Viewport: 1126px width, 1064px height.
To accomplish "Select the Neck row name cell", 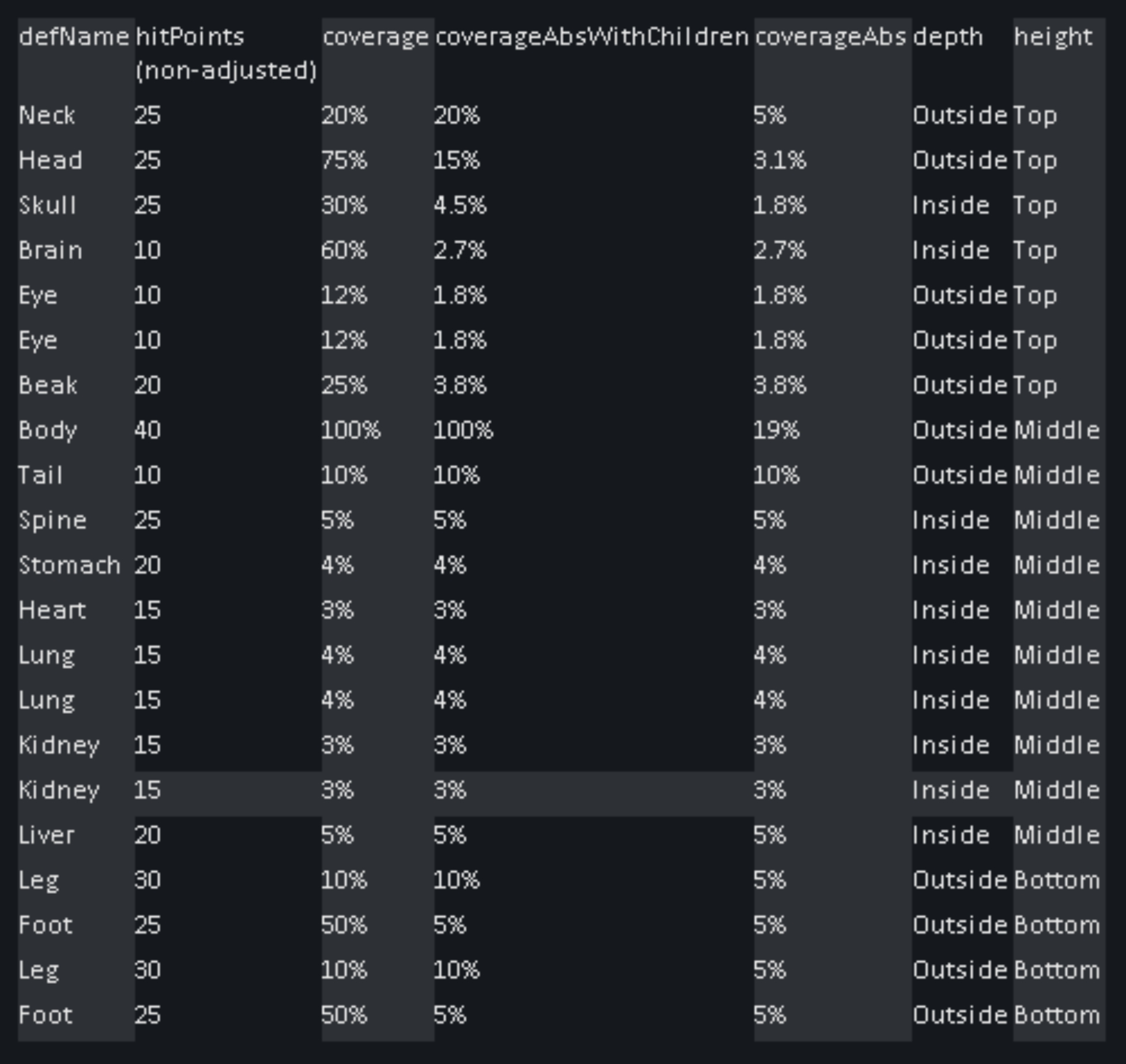I will point(47,115).
